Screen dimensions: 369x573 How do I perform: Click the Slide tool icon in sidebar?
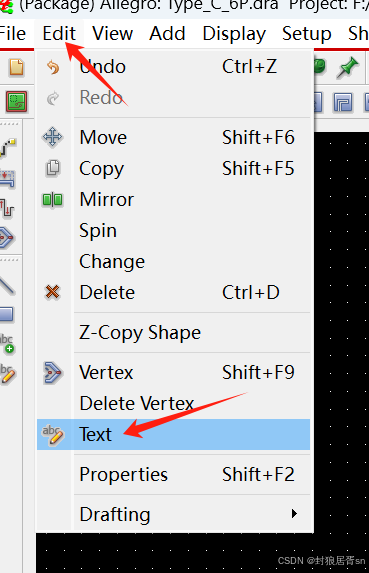click(7, 178)
